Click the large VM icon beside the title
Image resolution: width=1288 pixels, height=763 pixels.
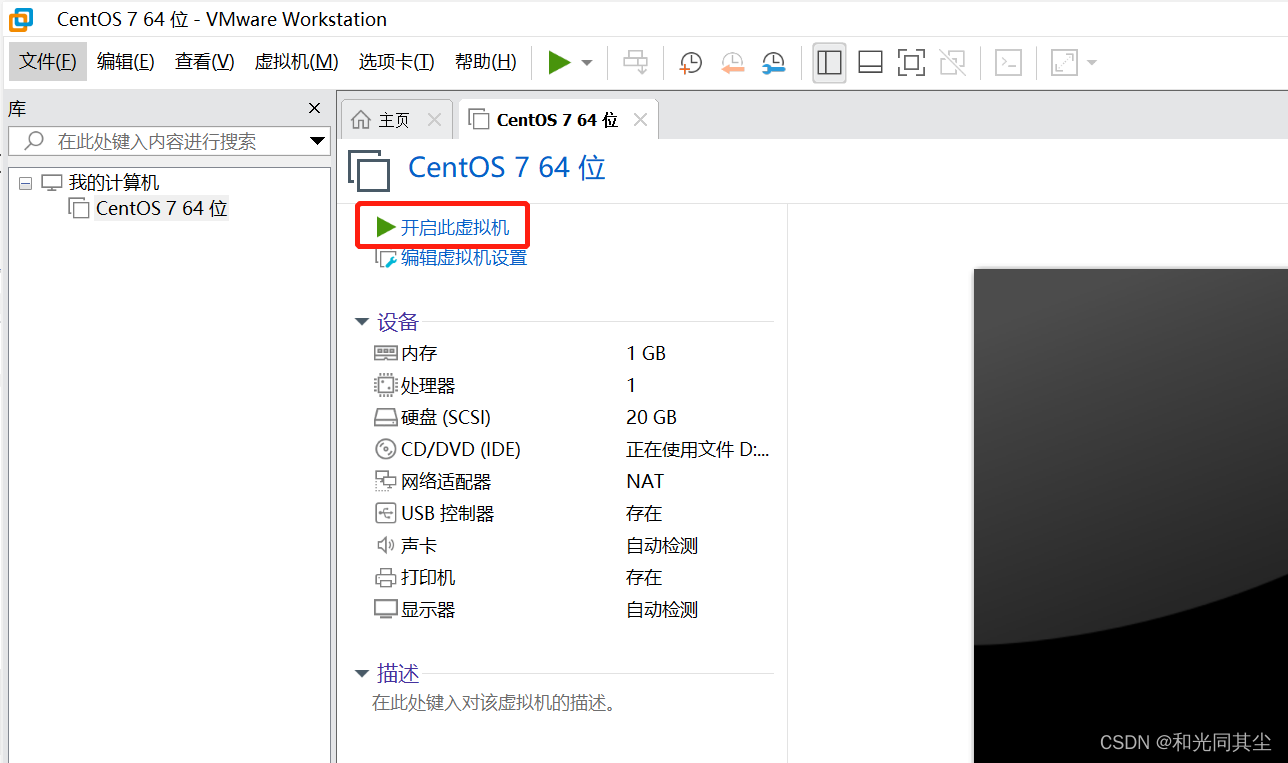[x=369, y=169]
